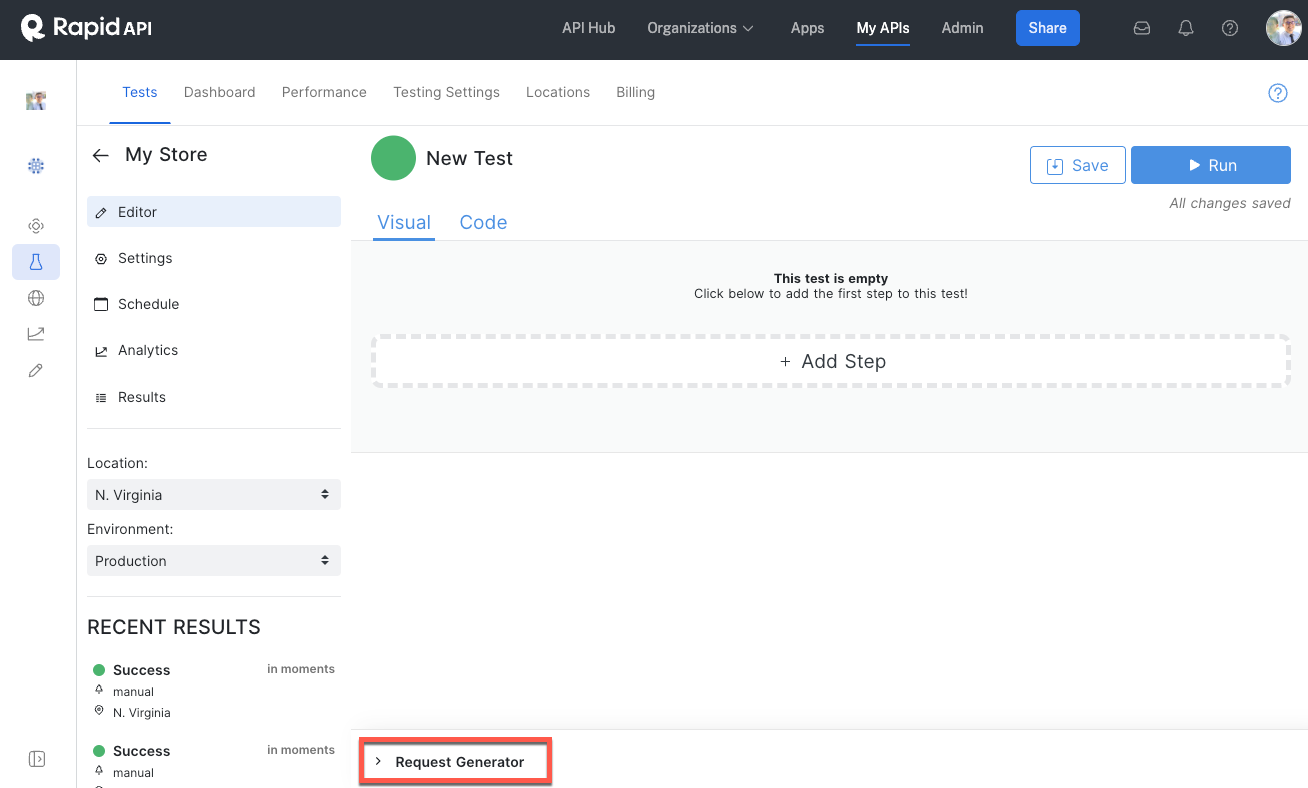Screen dimensions: 1308x788
Task: Open the notifications bell
Action: 1186,28
